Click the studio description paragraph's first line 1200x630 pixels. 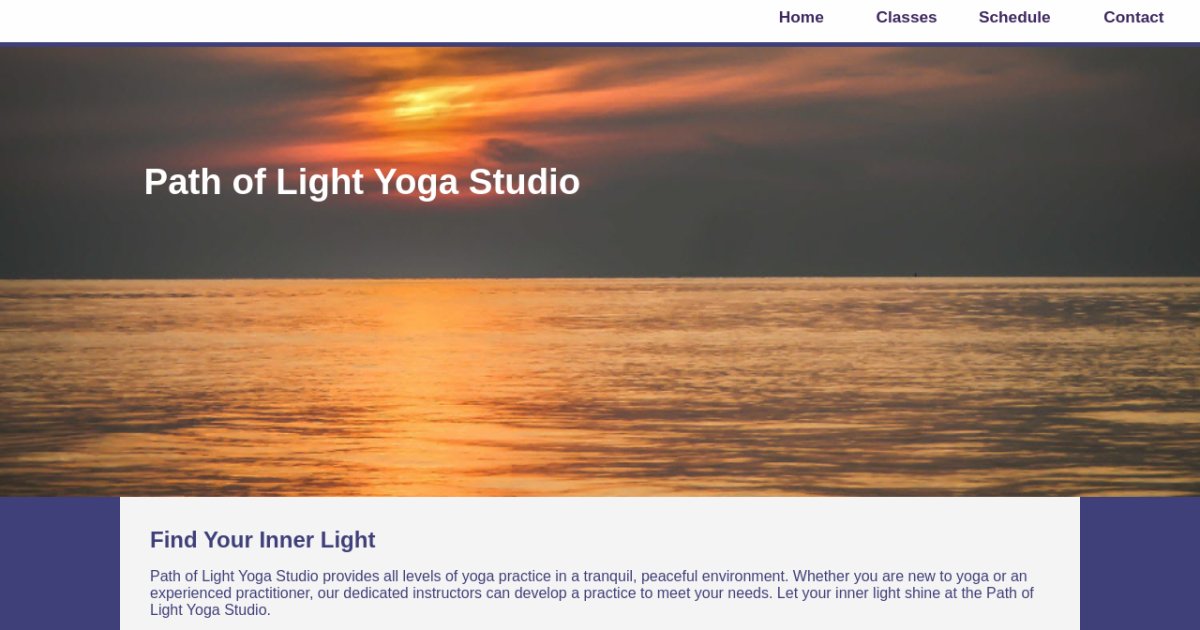point(588,576)
